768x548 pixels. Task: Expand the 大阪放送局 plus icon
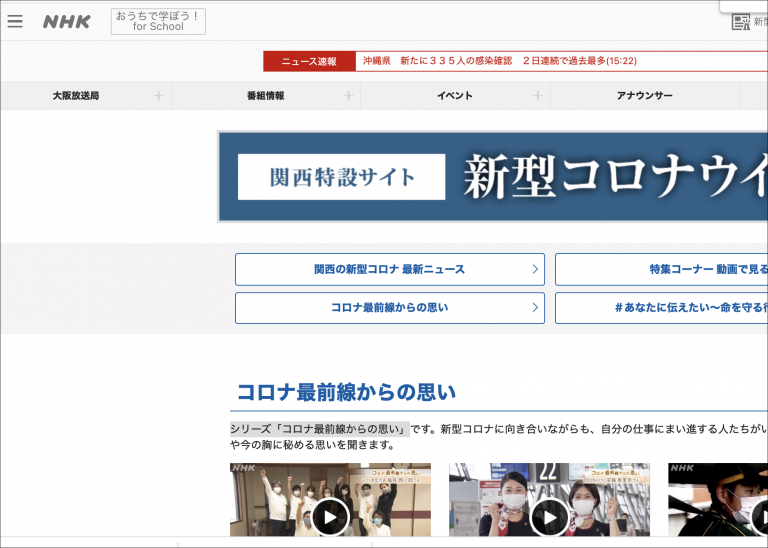158,96
